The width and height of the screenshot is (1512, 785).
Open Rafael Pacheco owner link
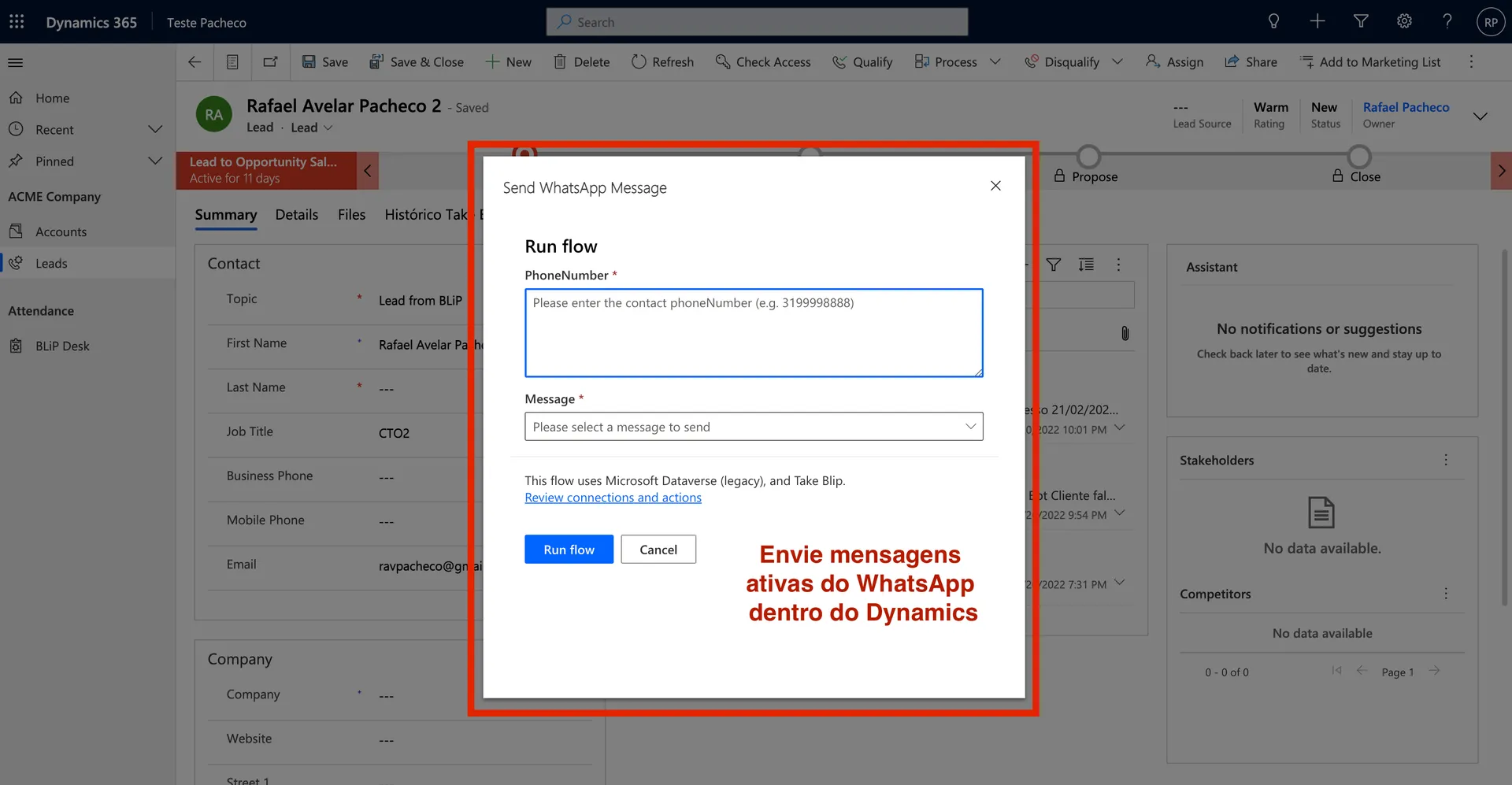coord(1406,107)
